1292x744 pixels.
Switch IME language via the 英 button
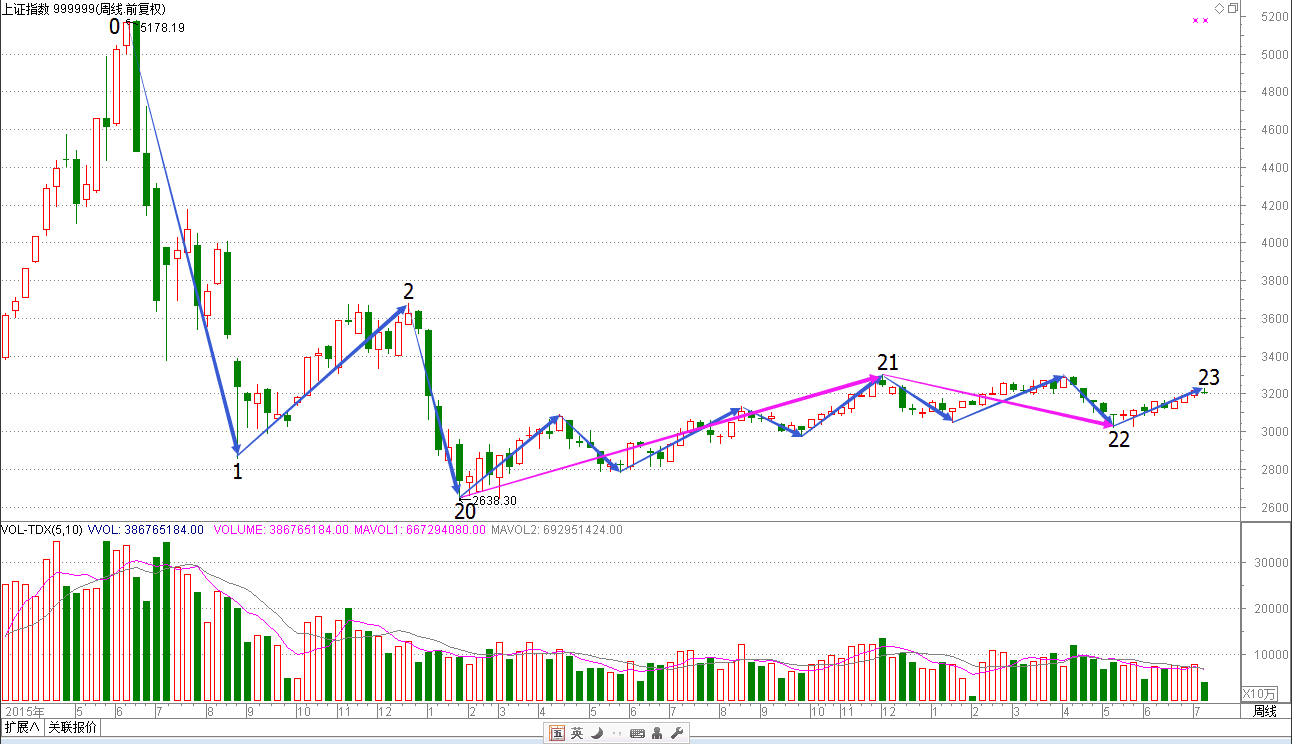coord(577,734)
